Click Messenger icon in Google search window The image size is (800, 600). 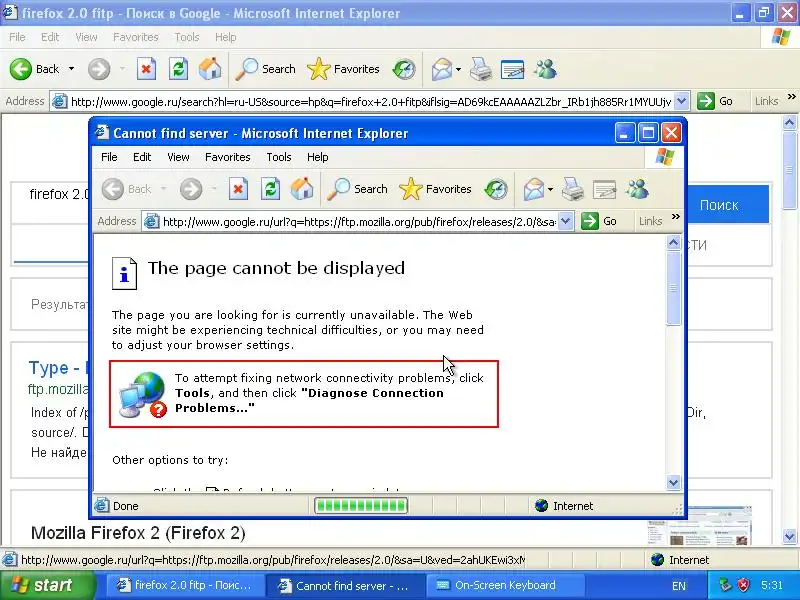click(545, 69)
